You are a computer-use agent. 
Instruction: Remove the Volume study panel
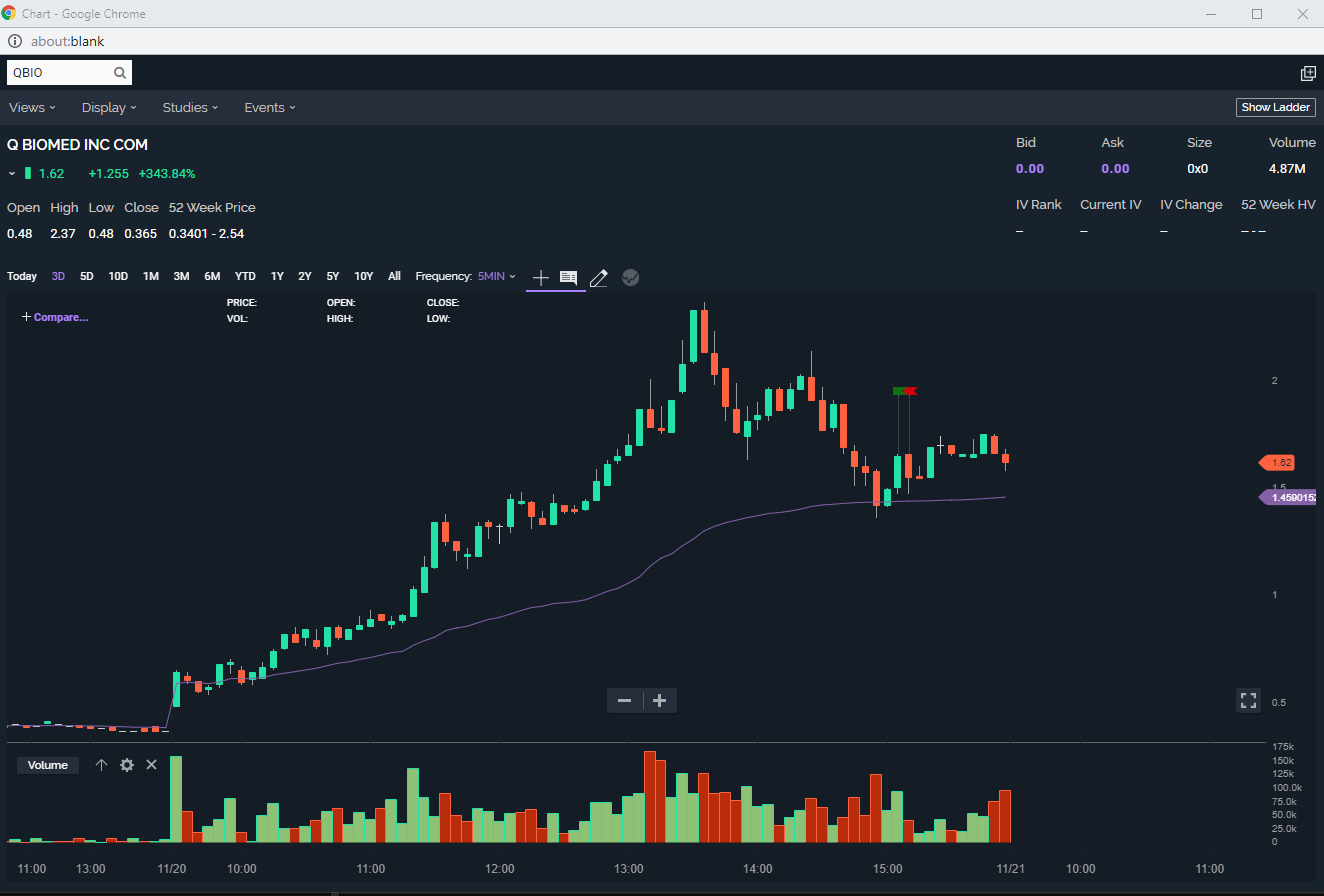[152, 765]
